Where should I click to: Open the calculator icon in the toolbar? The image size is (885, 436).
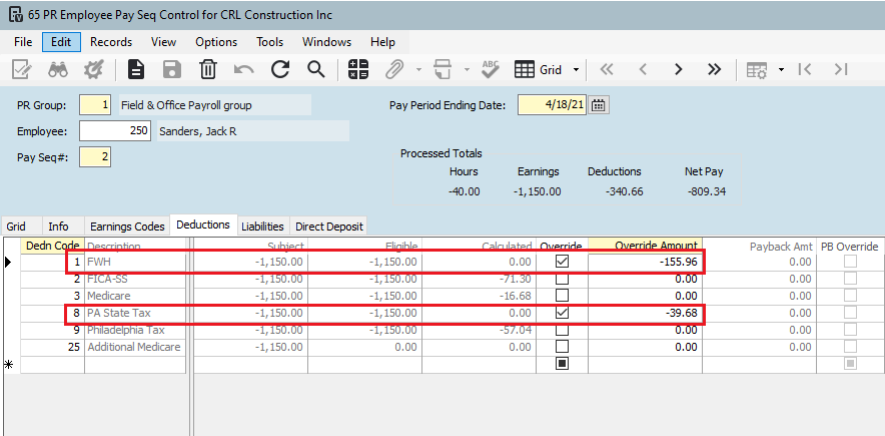pyautogui.click(x=358, y=69)
